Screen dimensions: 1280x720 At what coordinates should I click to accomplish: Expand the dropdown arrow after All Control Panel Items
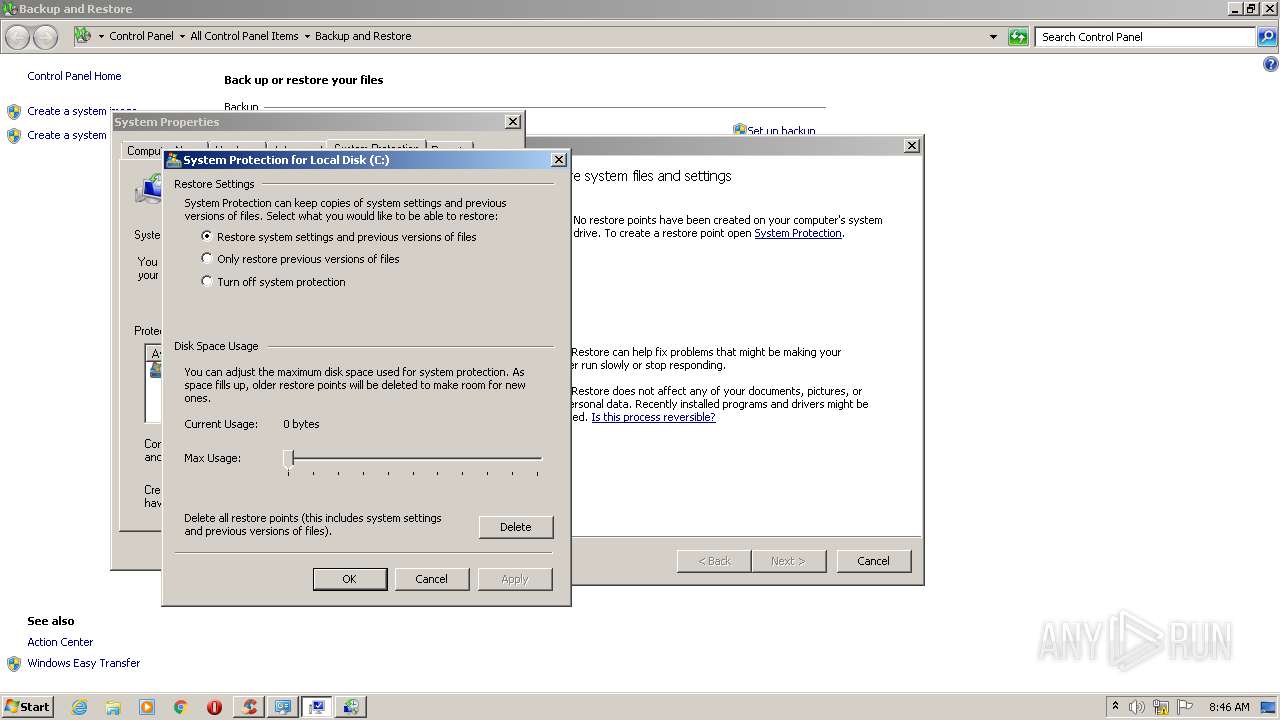[x=307, y=37]
